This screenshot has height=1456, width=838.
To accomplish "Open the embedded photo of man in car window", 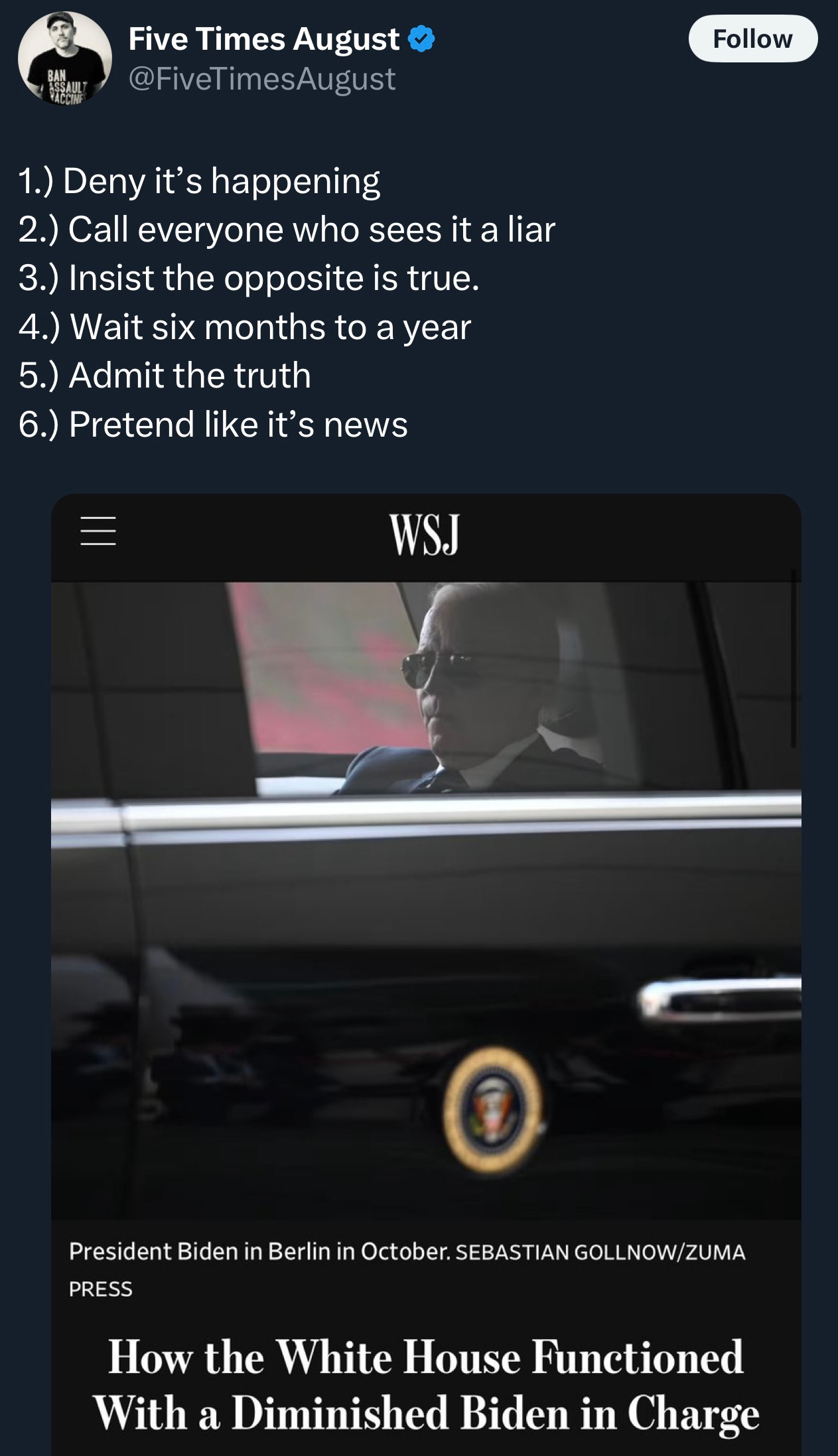I will [425, 900].
